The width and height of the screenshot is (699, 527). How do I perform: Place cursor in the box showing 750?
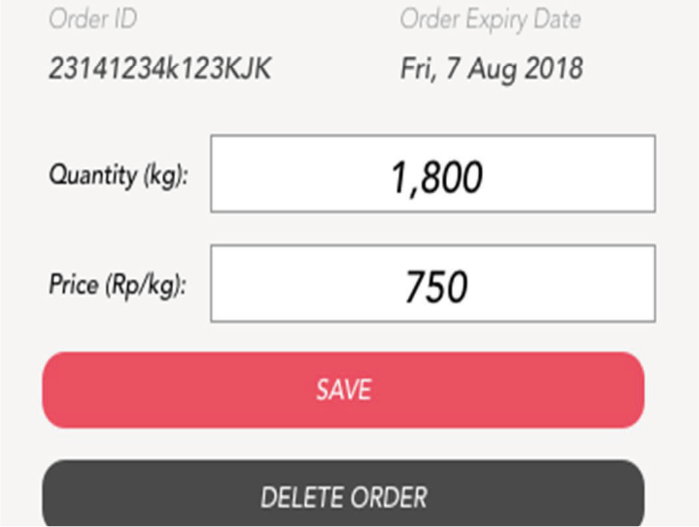(432, 284)
